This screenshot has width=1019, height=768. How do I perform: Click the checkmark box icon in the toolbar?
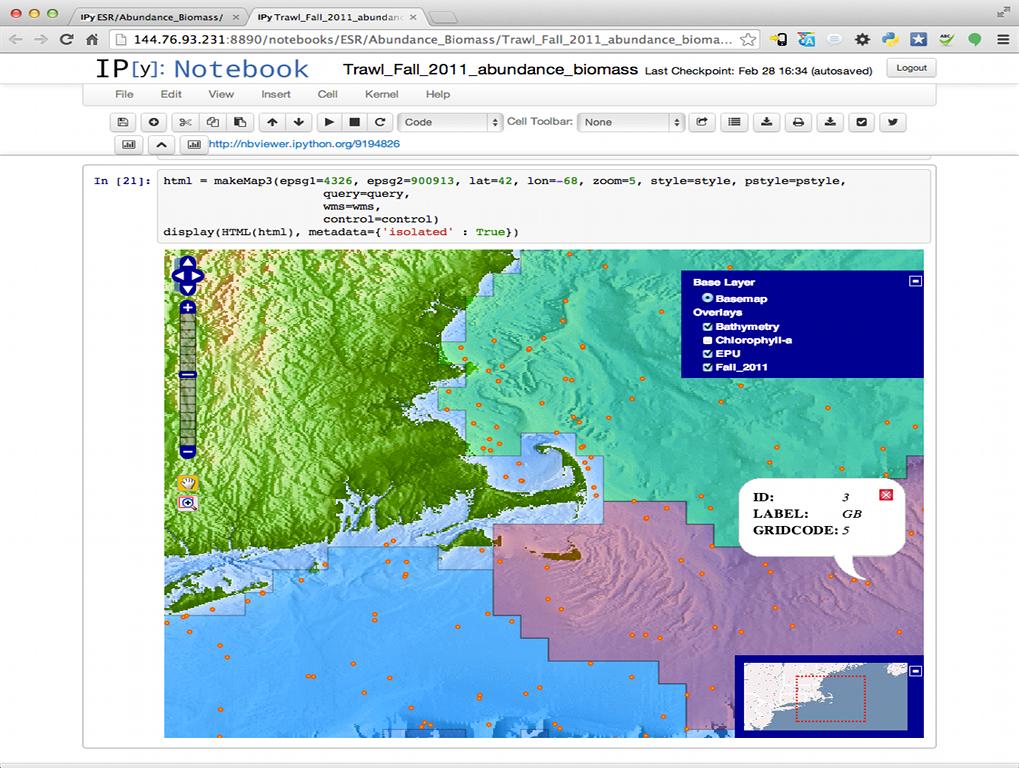862,122
